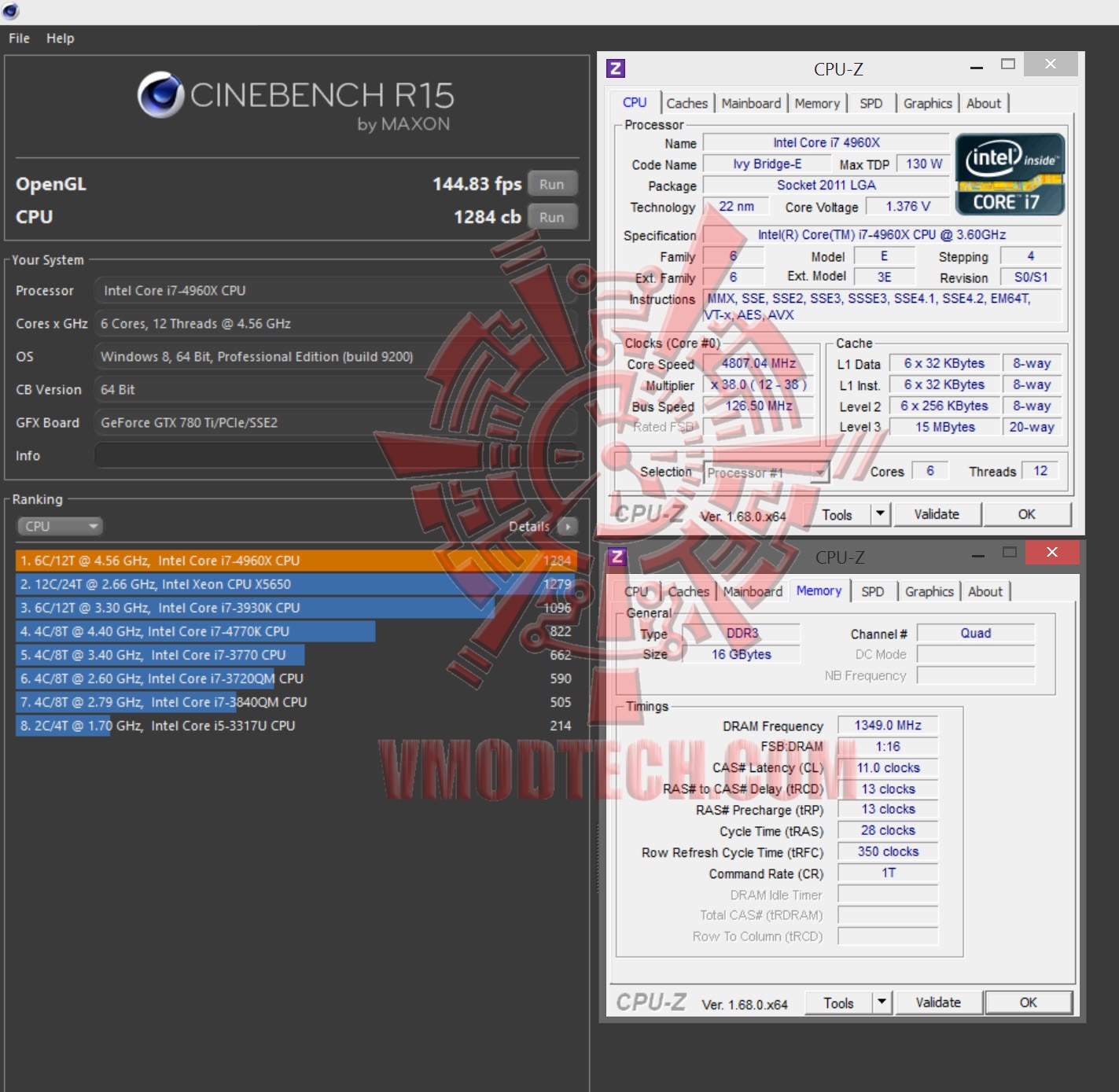Image resolution: width=1119 pixels, height=1092 pixels.
Task: Click OK in the upper CPU-Z window
Action: pyautogui.click(x=1027, y=514)
